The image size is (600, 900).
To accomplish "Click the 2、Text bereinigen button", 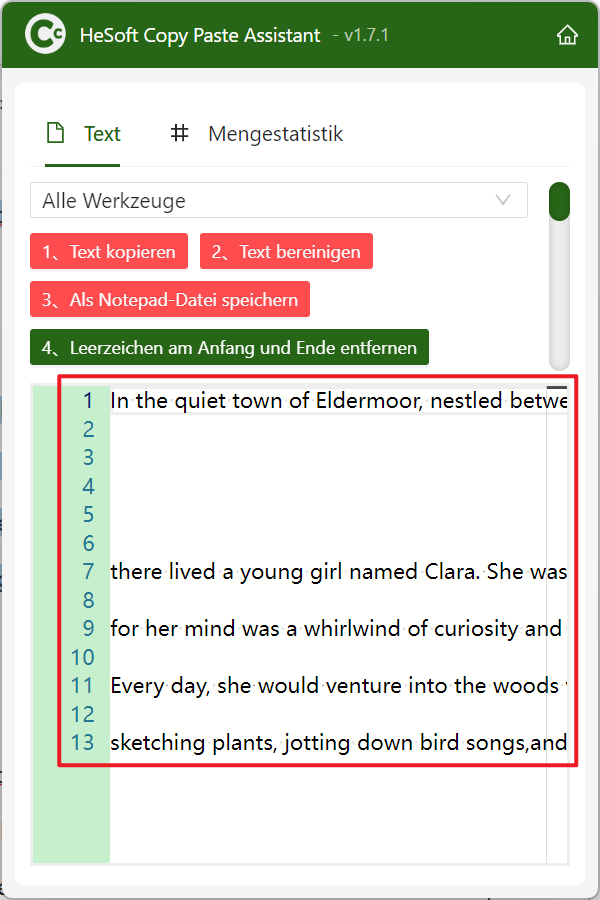I will [x=286, y=251].
